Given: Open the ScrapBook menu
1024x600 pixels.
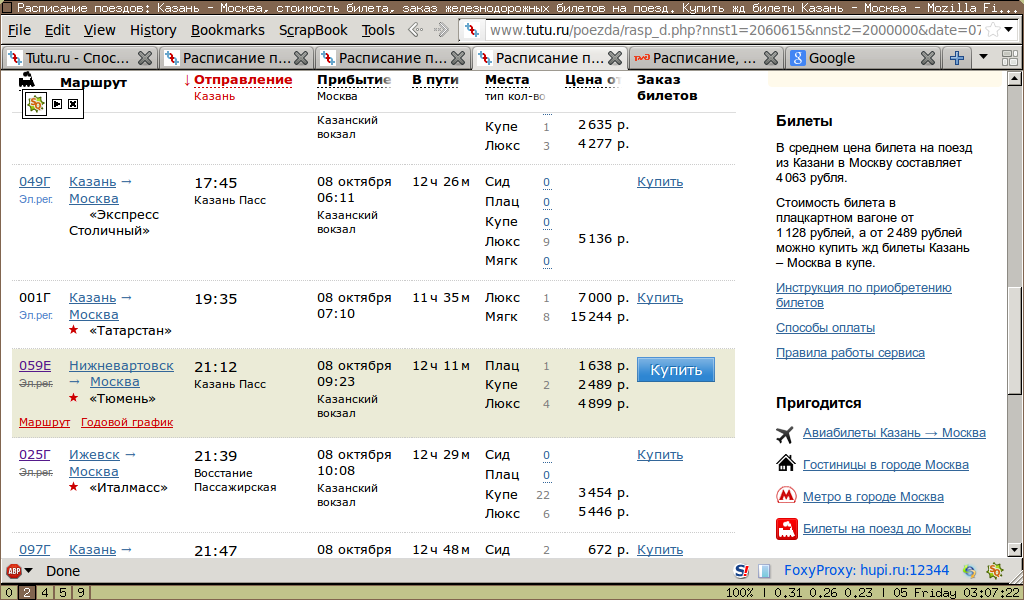Looking at the screenshot, I should click(x=313, y=30).
